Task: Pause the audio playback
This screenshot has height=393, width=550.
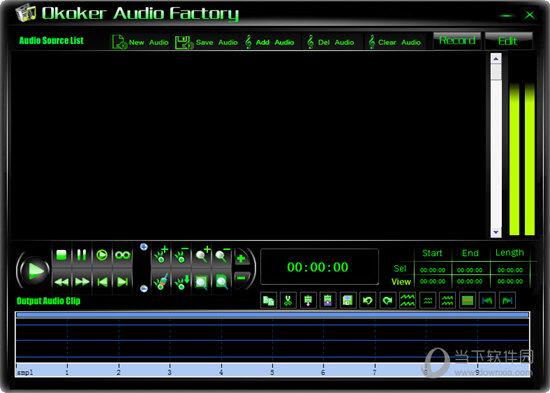Action: [81, 255]
